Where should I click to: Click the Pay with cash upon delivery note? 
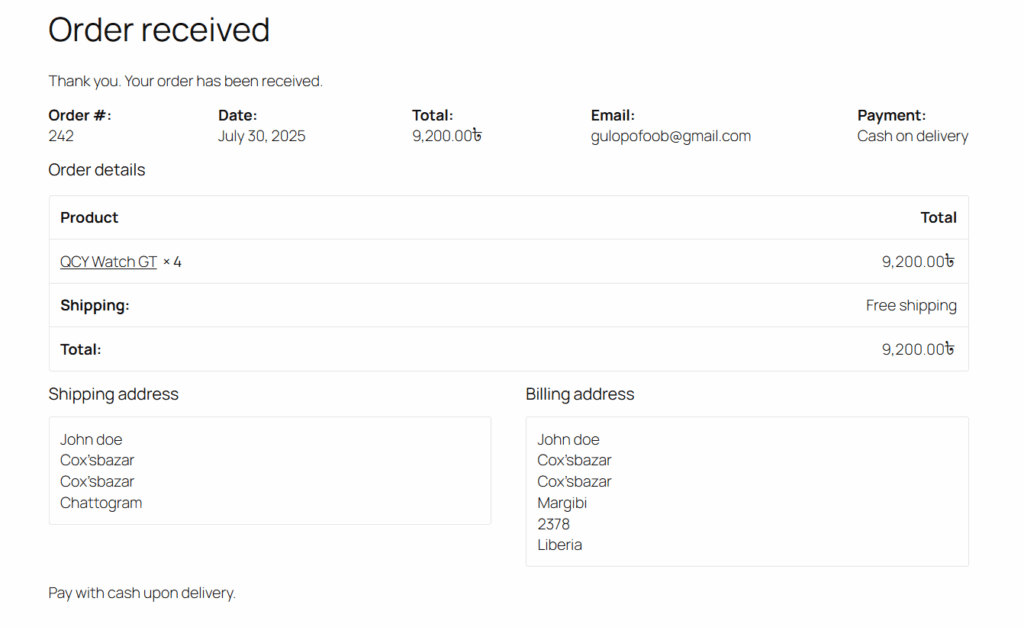coord(142,593)
